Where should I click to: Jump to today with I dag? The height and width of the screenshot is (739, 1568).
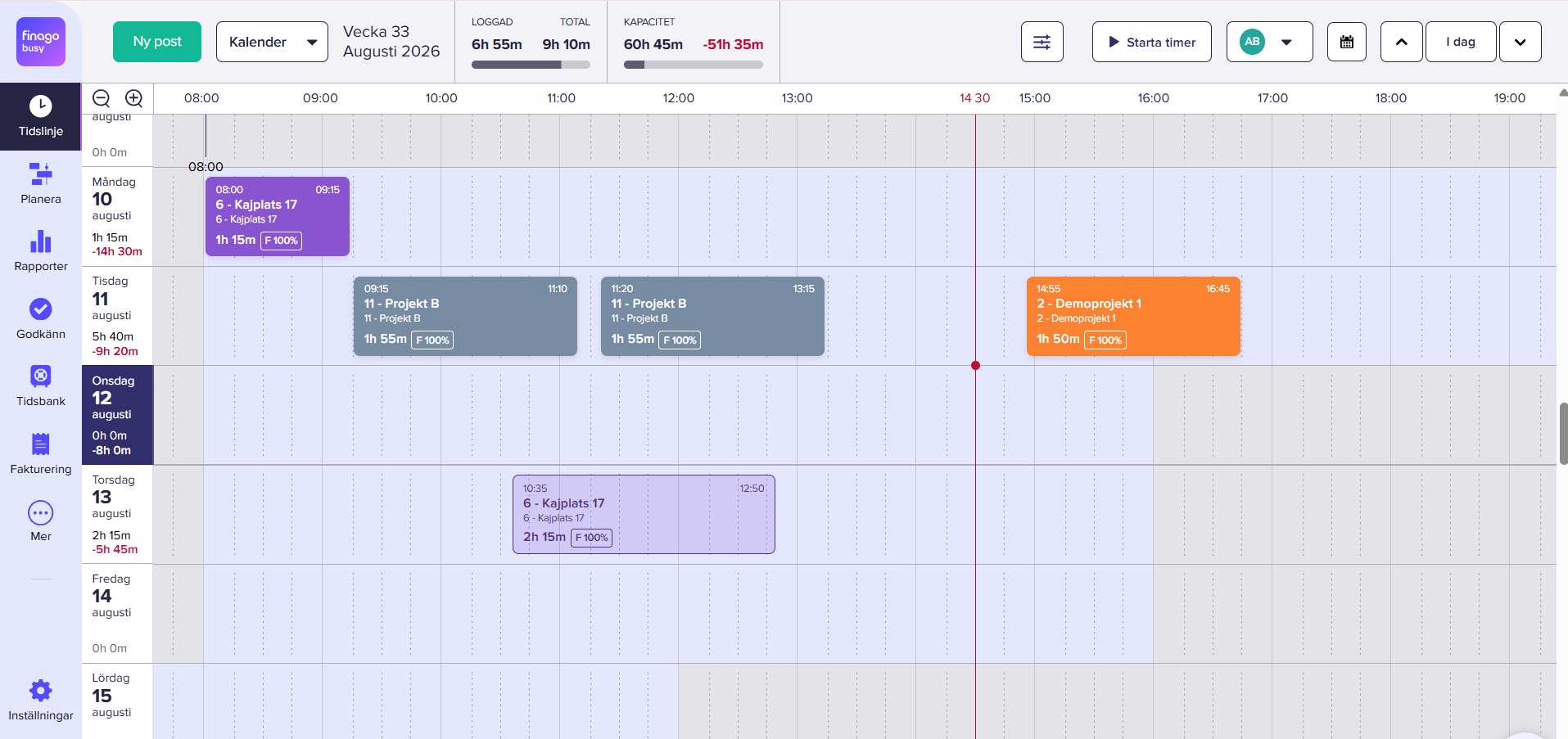(1461, 42)
